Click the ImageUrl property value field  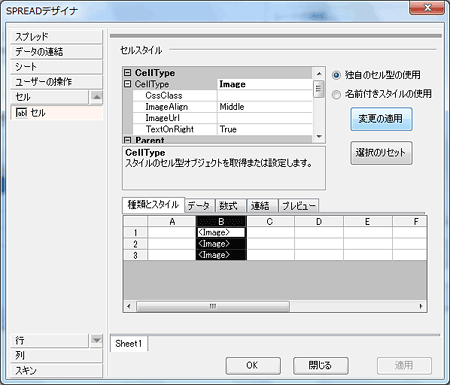265,118
